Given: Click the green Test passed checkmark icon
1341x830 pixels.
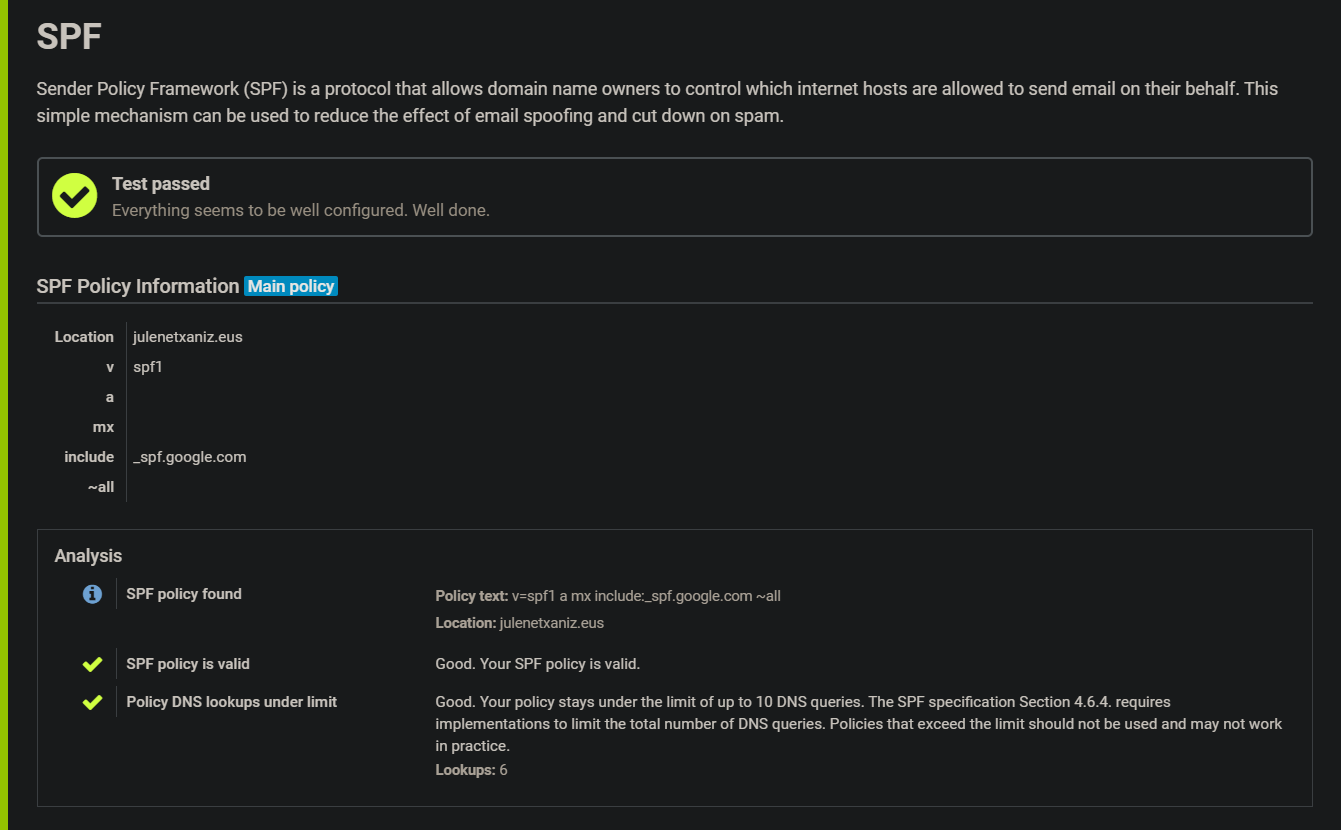Looking at the screenshot, I should coord(74,196).
